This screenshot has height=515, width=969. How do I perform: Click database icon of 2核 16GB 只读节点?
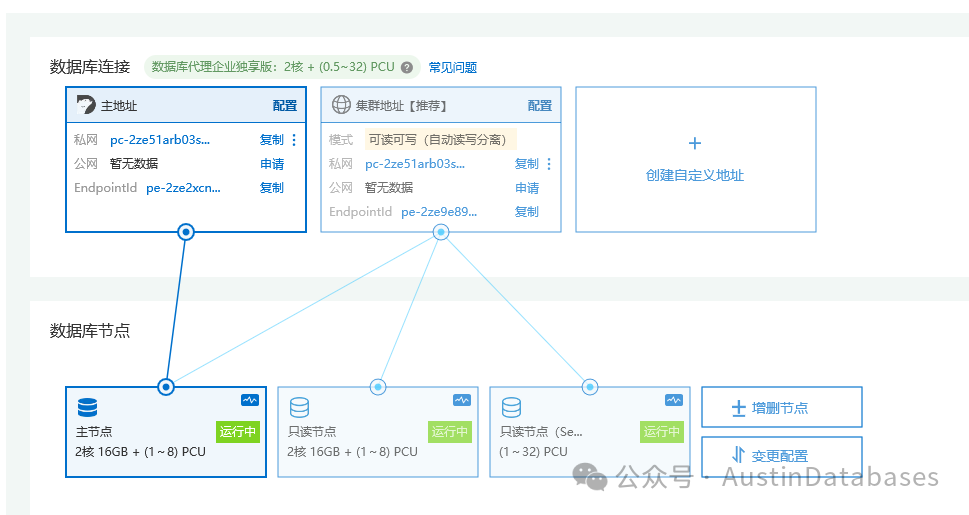(299, 408)
